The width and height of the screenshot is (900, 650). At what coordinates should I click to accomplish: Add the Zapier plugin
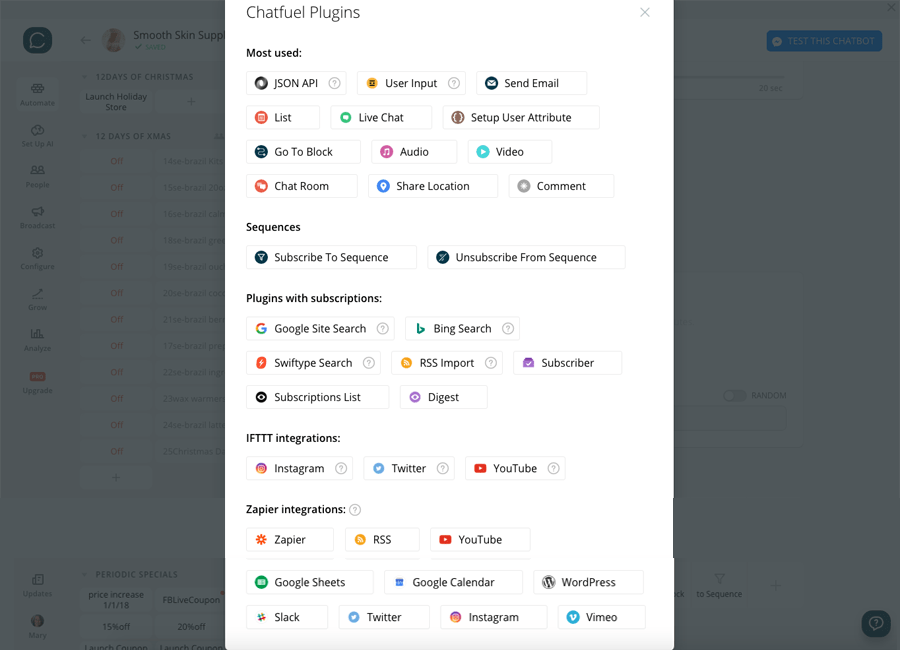(290, 540)
